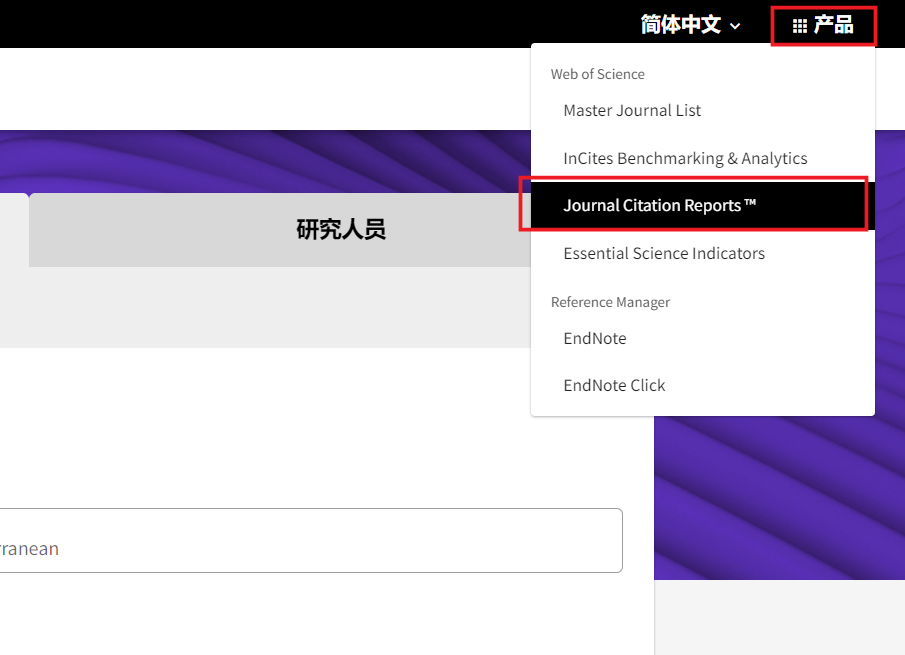
Task: Open InCites Benchmarking & Analytics
Action: point(702,158)
